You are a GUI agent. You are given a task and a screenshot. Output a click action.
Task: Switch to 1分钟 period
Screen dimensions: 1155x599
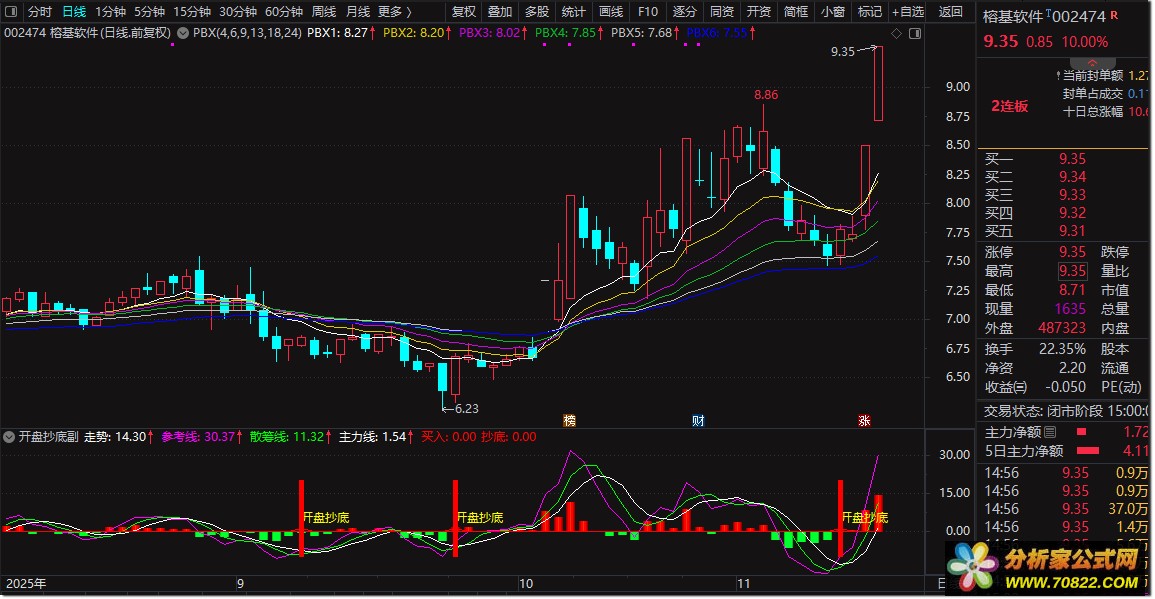click(110, 12)
